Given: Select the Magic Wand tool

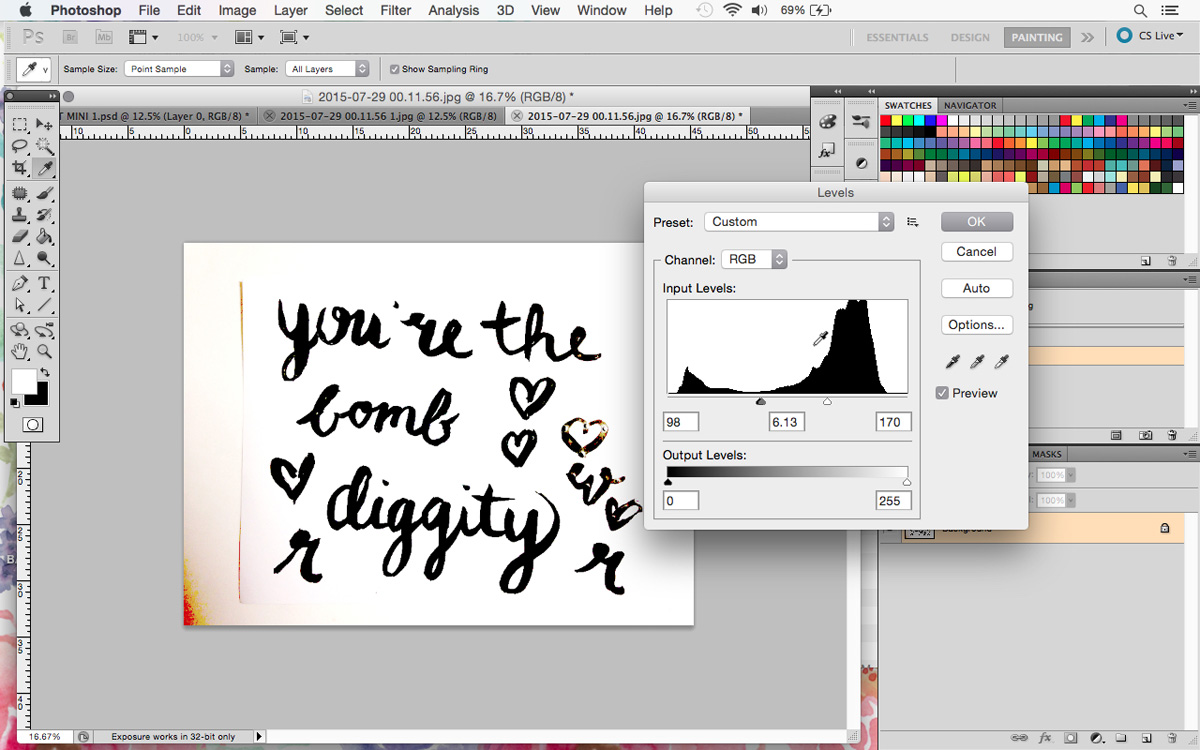Looking at the screenshot, I should pos(45,146).
